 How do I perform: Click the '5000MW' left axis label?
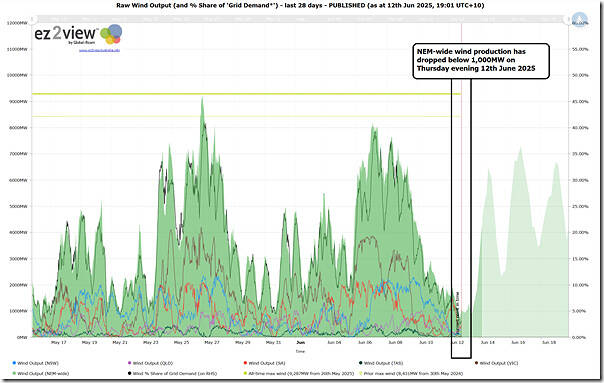[18, 206]
